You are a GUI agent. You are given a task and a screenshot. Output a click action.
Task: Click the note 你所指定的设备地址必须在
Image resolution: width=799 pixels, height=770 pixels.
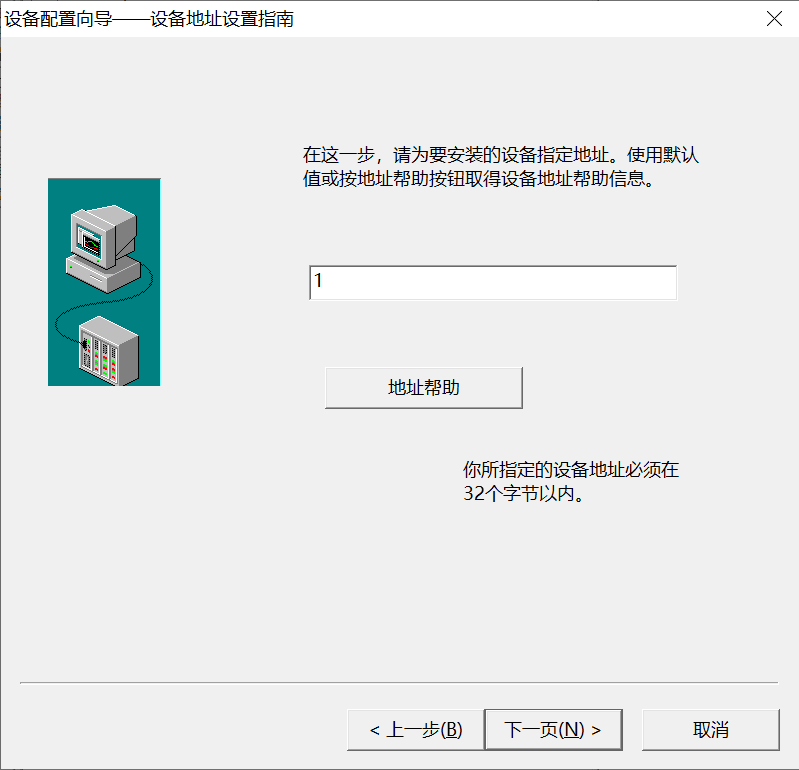click(571, 469)
